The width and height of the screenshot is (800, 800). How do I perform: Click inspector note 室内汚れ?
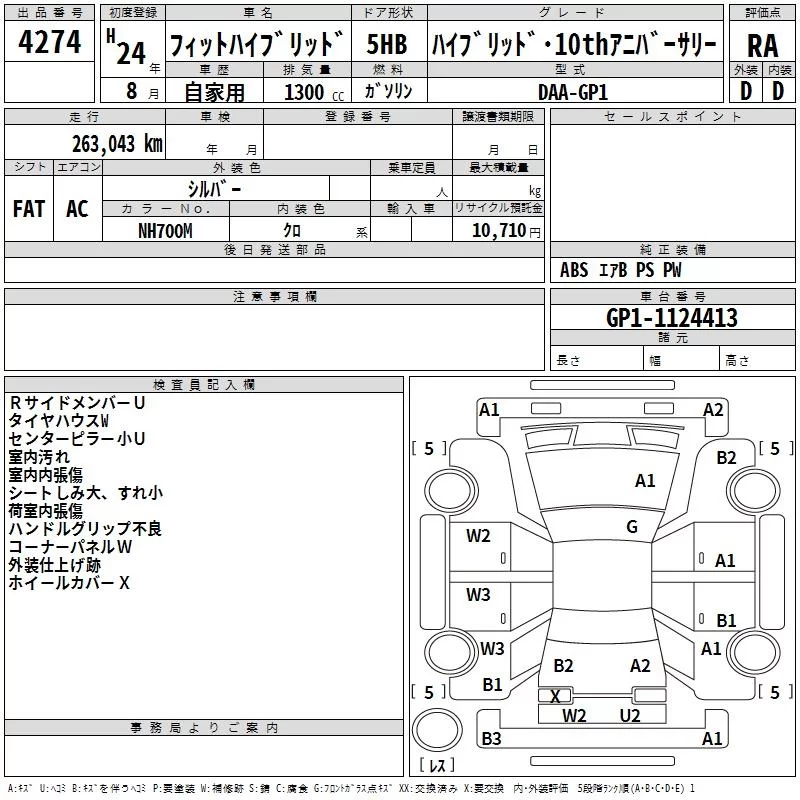pos(39,457)
